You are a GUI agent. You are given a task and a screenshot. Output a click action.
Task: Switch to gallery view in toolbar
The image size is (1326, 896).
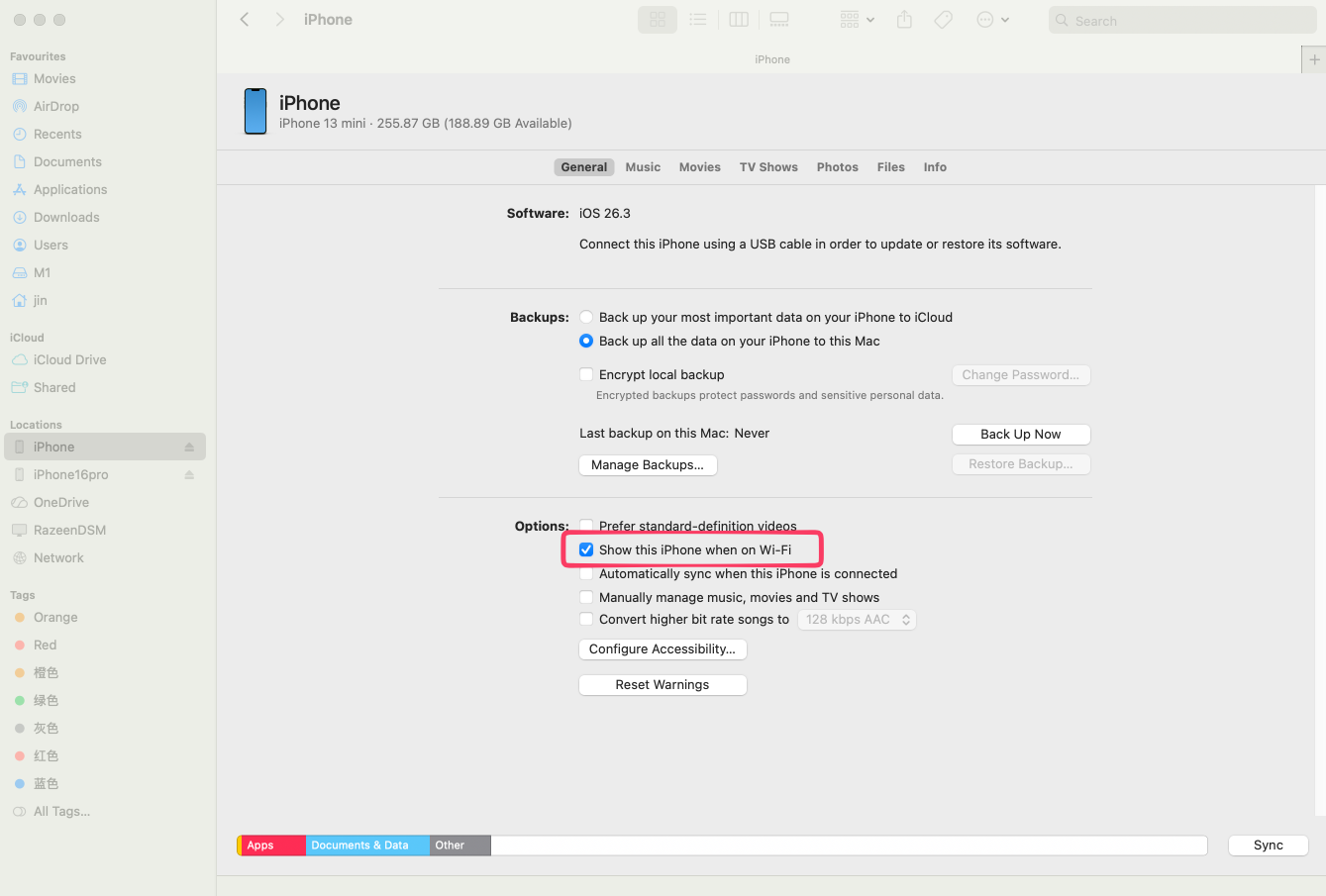[779, 20]
